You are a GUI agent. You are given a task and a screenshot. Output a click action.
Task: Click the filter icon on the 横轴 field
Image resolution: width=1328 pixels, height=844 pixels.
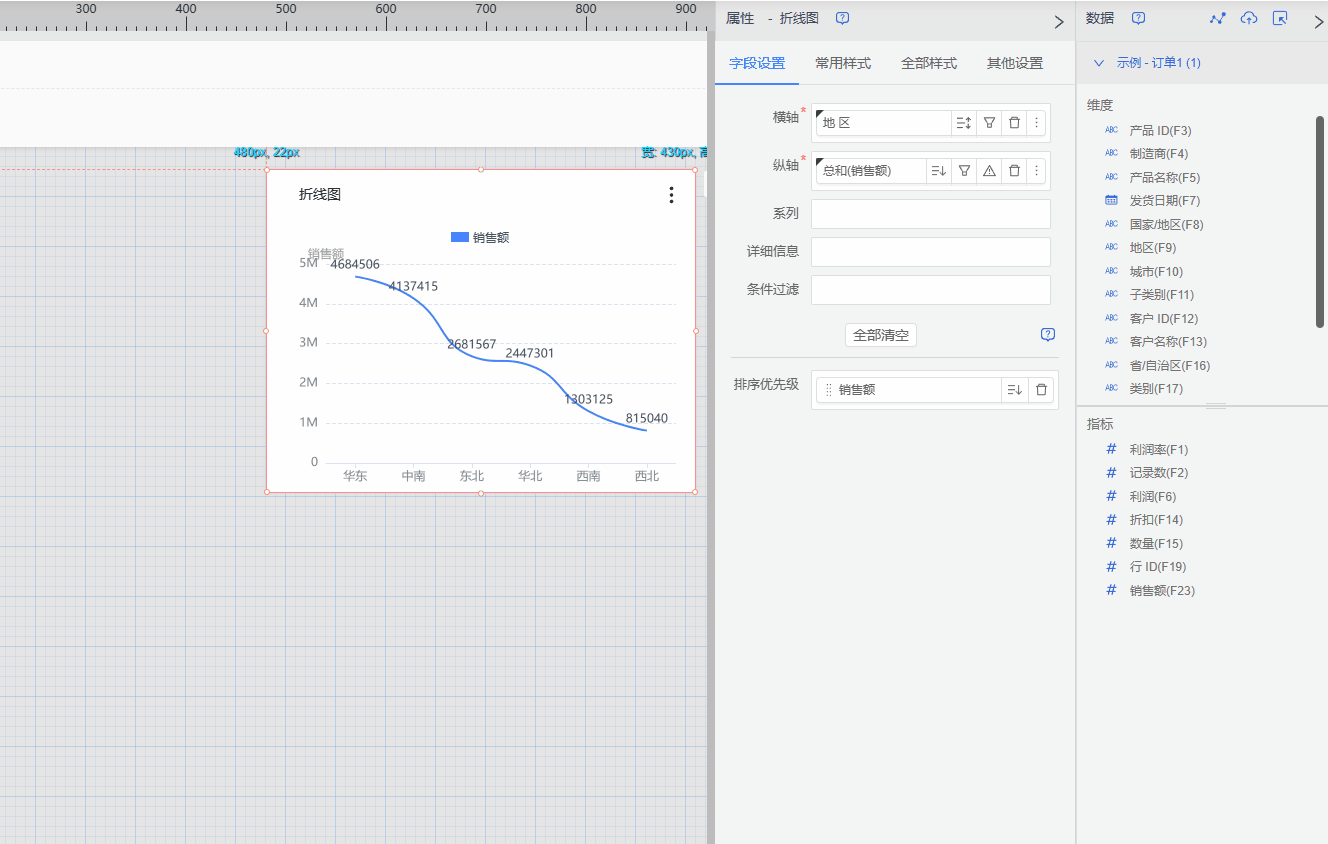989,123
